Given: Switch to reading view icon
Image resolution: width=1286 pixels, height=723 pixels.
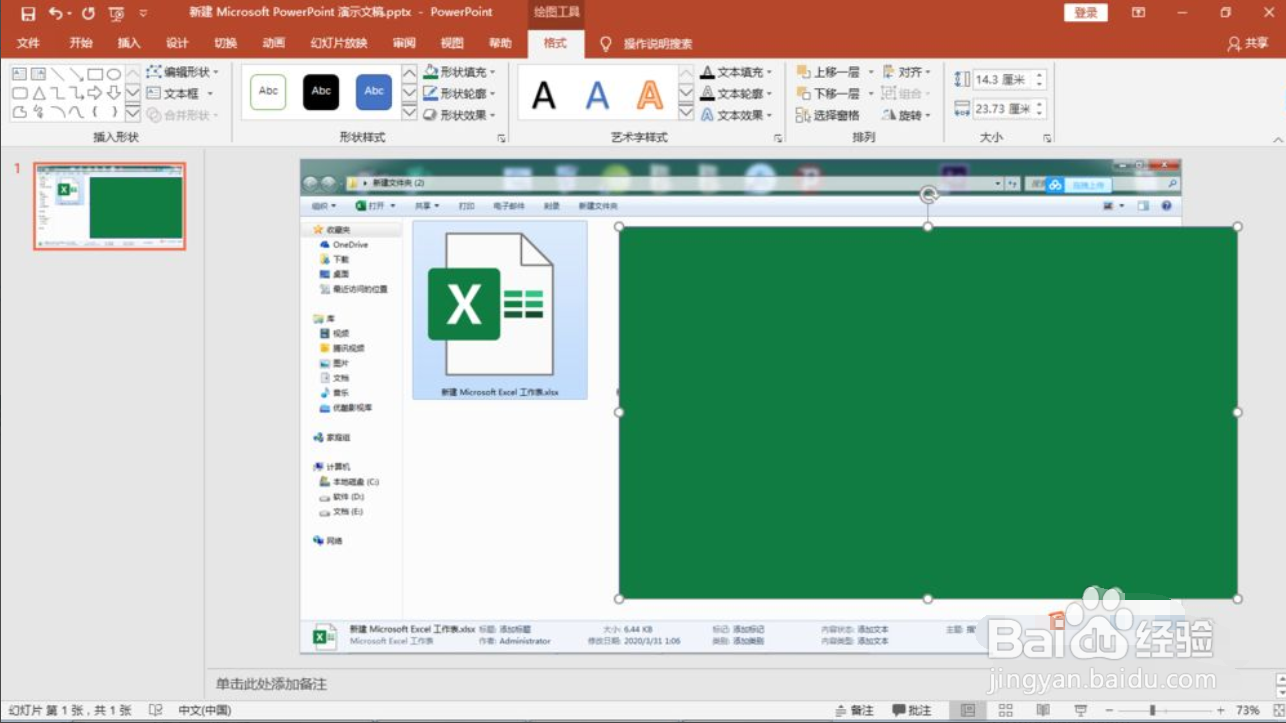Looking at the screenshot, I should pos(1043,710).
